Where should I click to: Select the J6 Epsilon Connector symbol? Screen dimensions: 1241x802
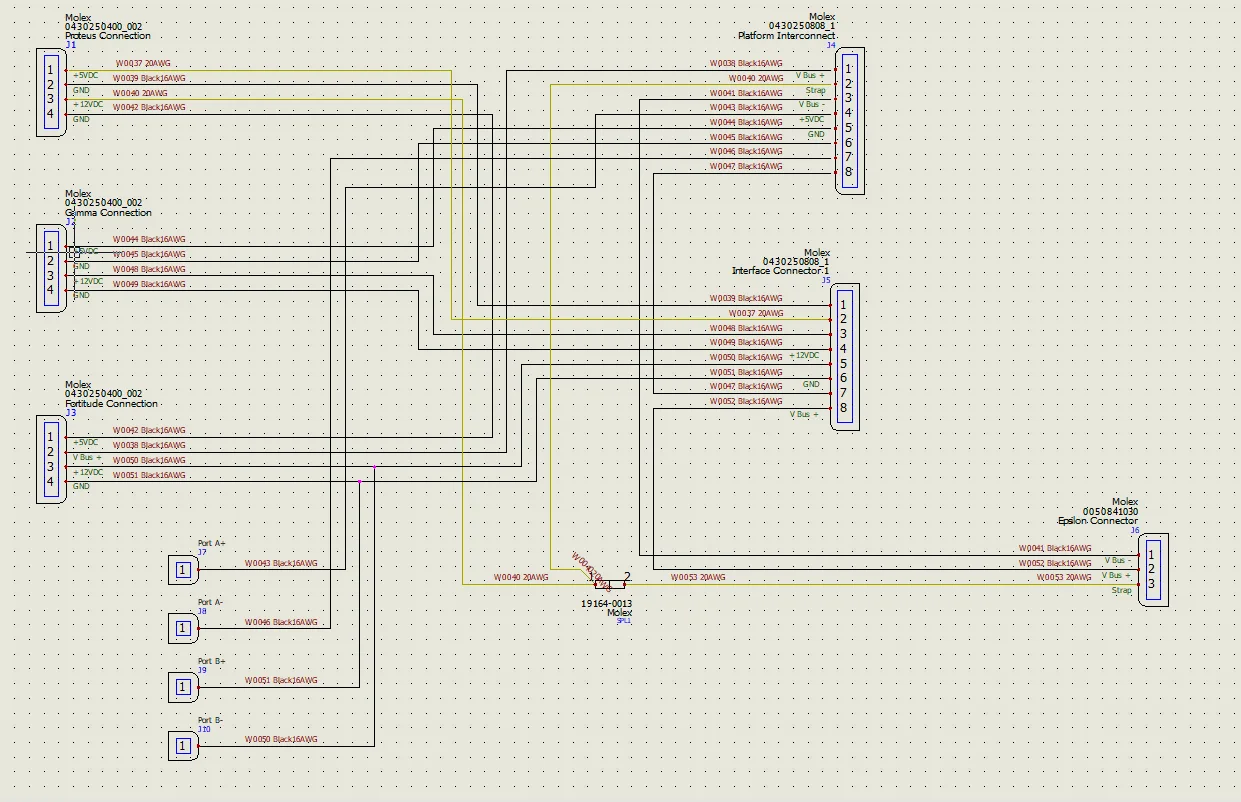(1153, 569)
